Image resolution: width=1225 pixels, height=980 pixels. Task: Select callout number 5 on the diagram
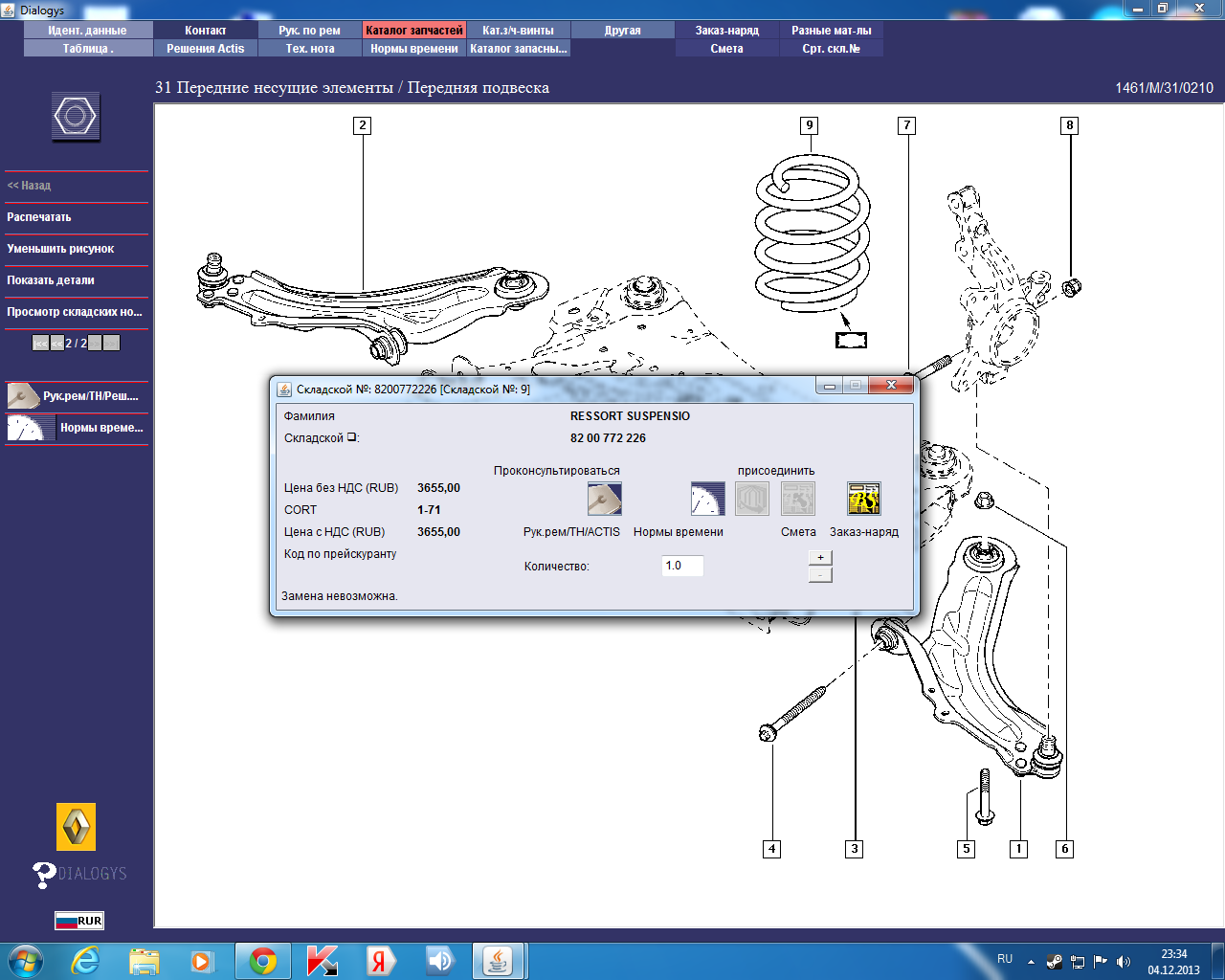[967, 849]
